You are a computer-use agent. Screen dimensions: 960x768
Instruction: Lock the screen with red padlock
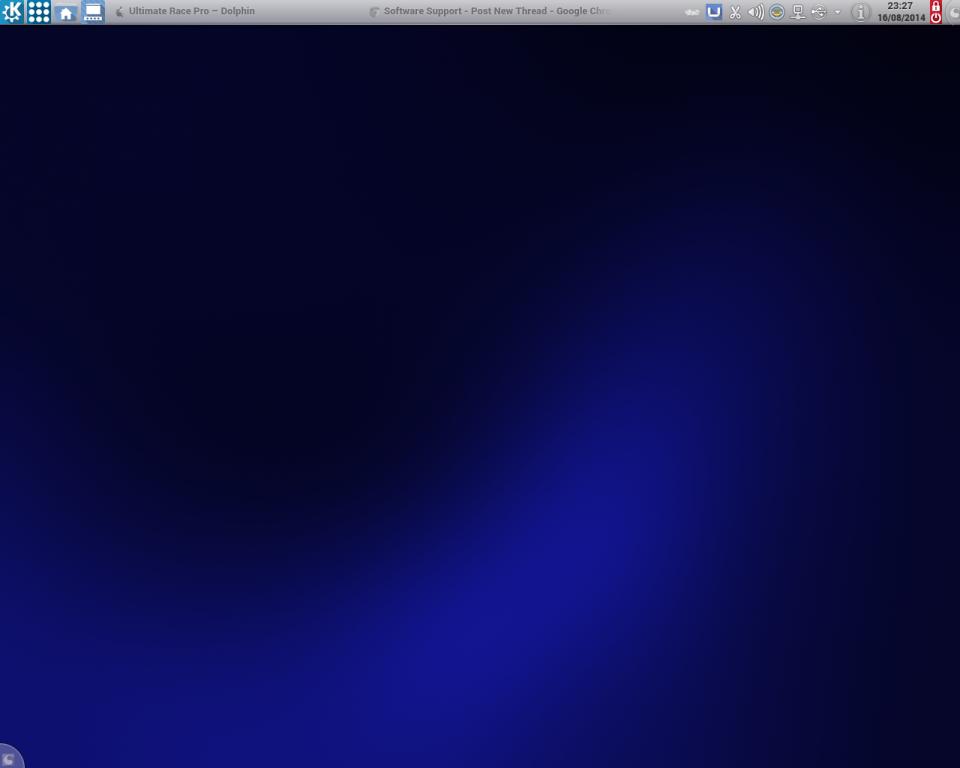coord(936,6)
